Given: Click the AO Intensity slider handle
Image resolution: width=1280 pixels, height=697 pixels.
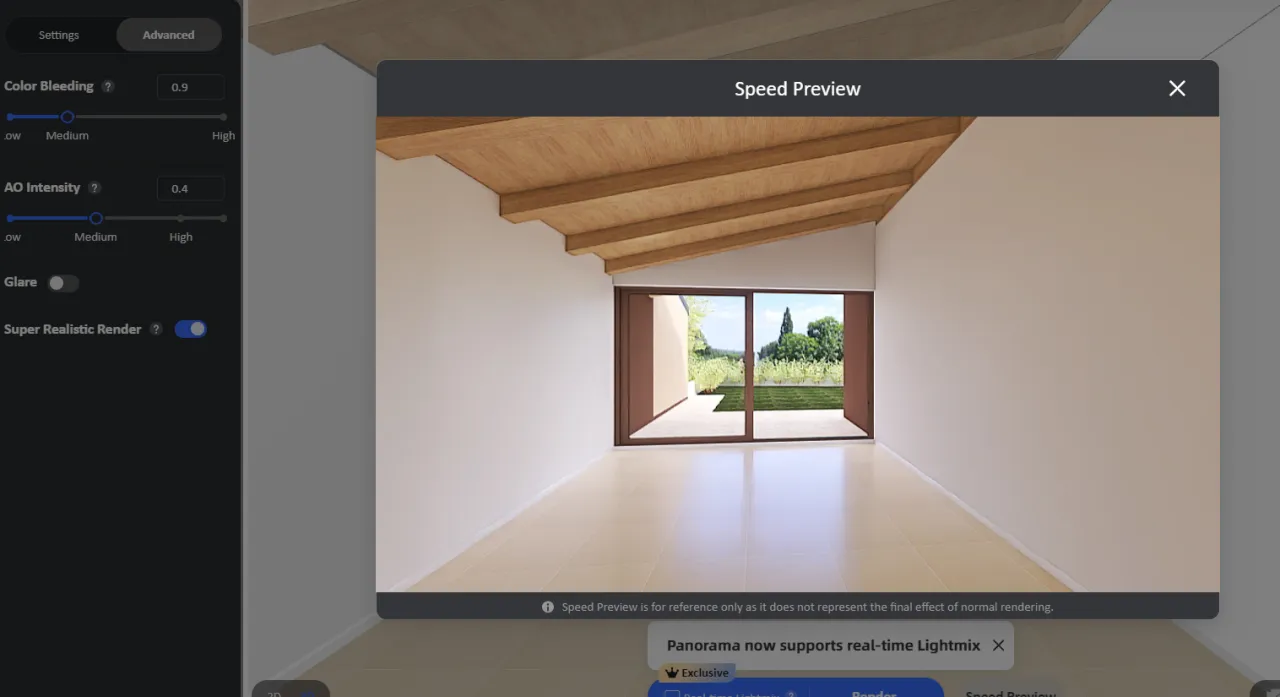Looking at the screenshot, I should coord(96,218).
